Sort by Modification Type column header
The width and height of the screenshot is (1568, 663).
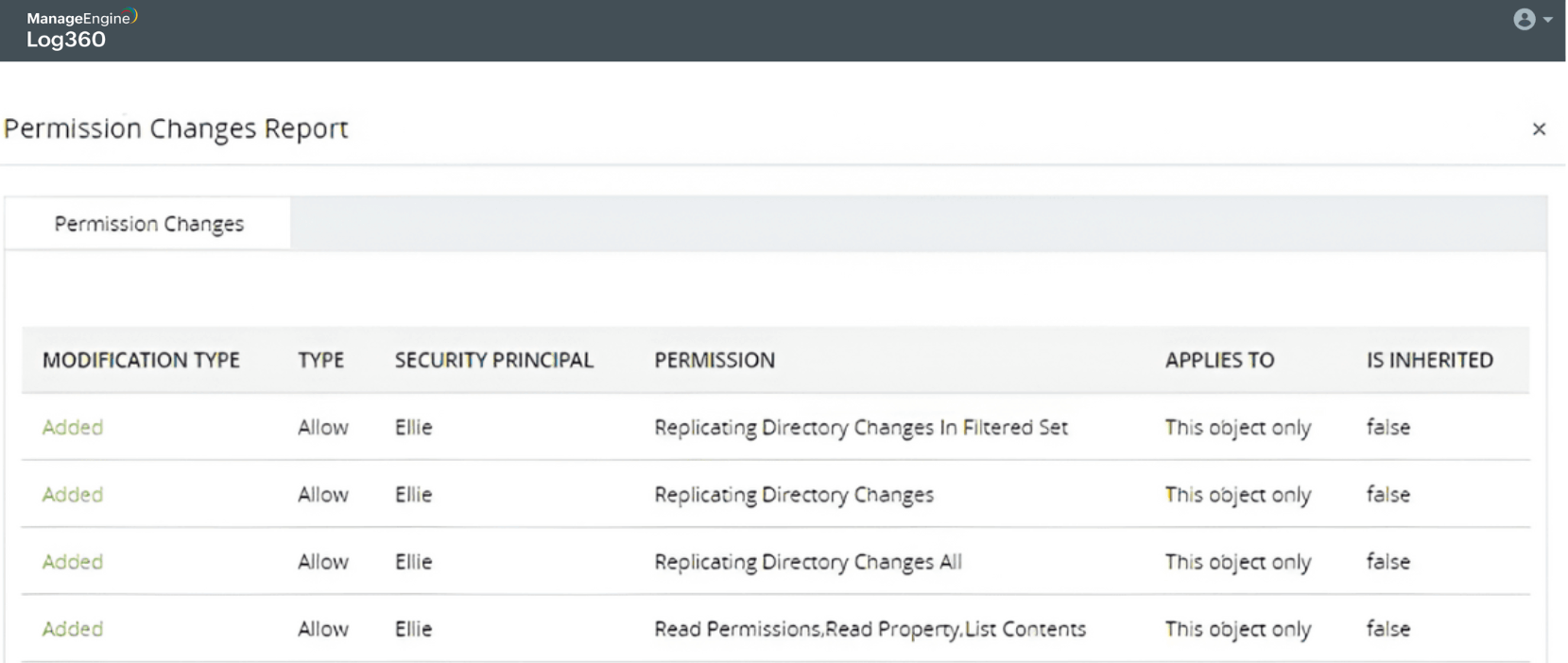coord(141,360)
